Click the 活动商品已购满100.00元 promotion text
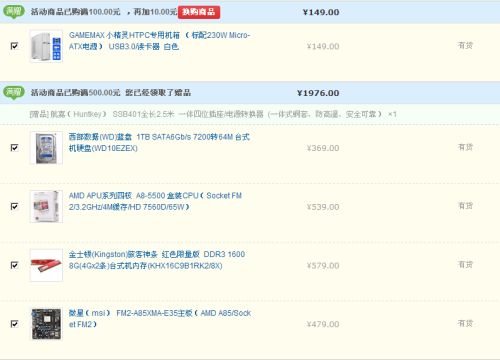500x360 pixels. (x=75, y=12)
